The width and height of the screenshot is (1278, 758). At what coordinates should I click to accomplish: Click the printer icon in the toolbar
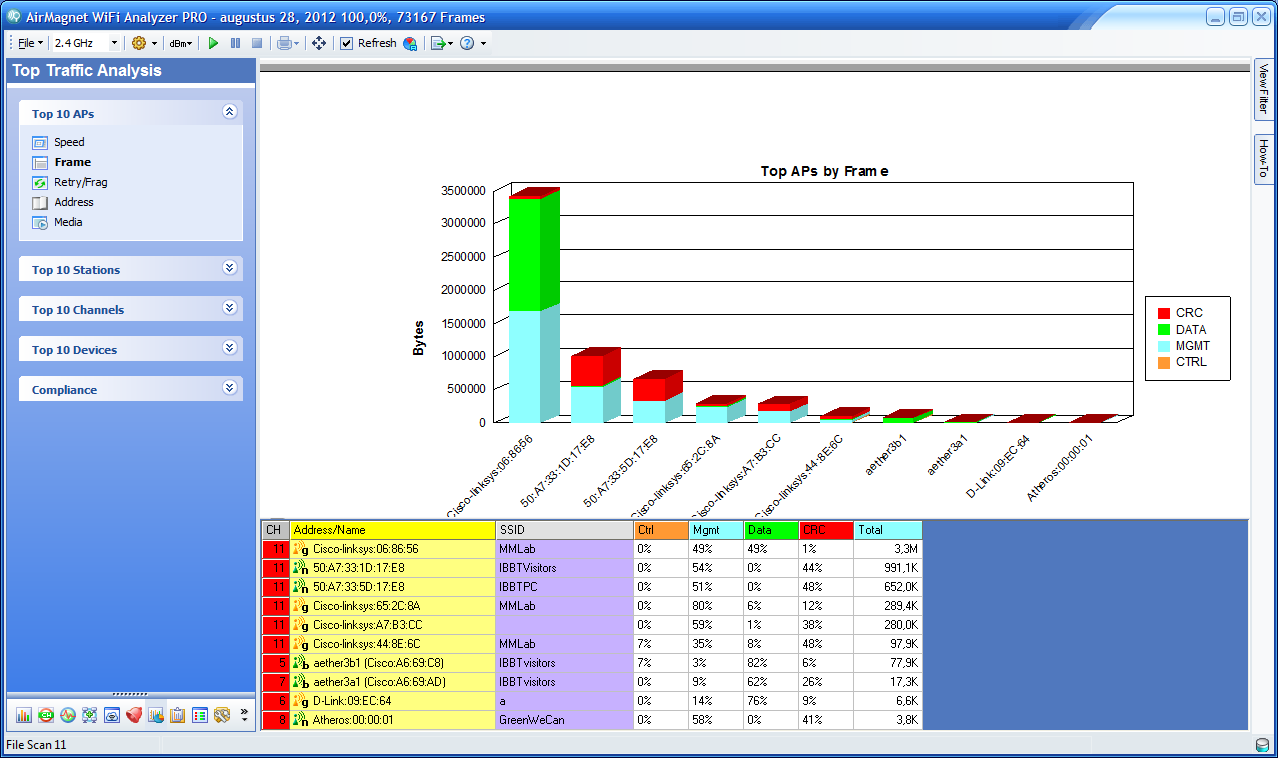coord(284,43)
